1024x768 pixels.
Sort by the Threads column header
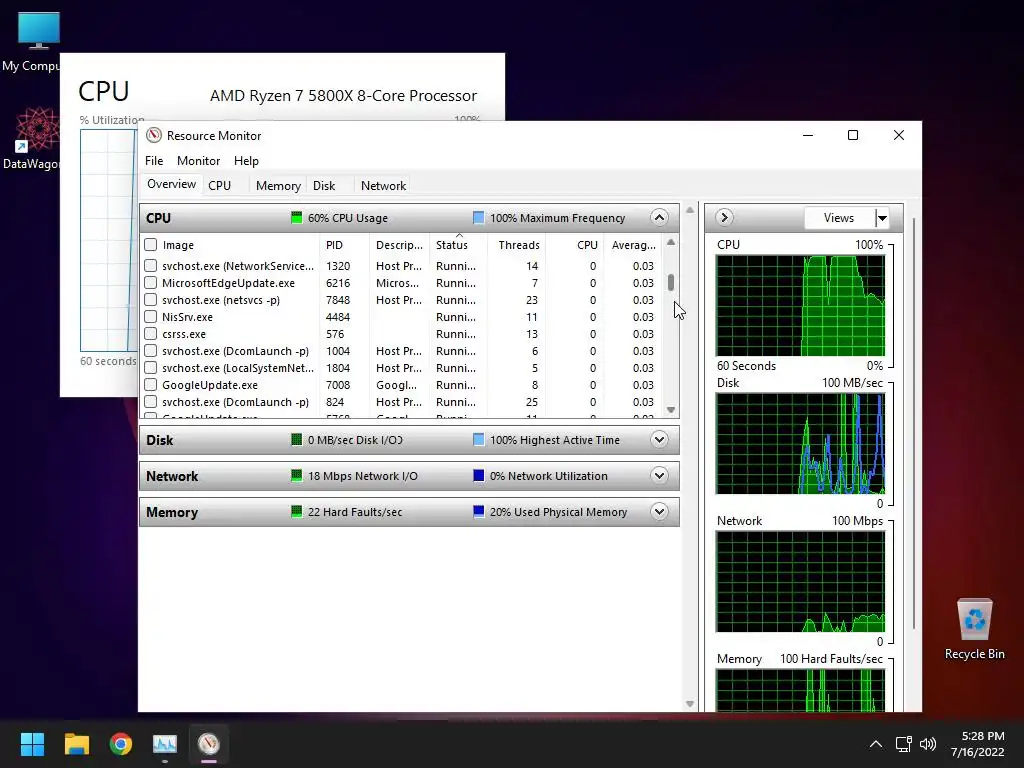517,245
